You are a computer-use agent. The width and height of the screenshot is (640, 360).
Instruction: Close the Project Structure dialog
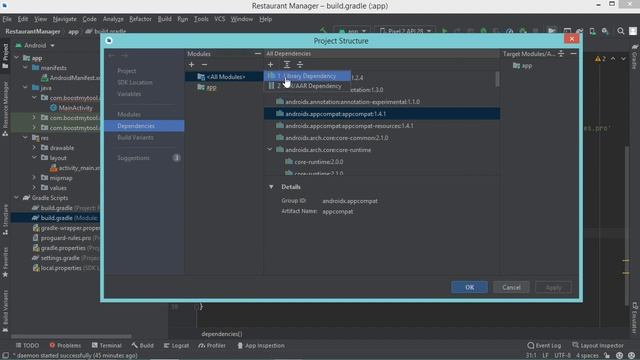(571, 38)
